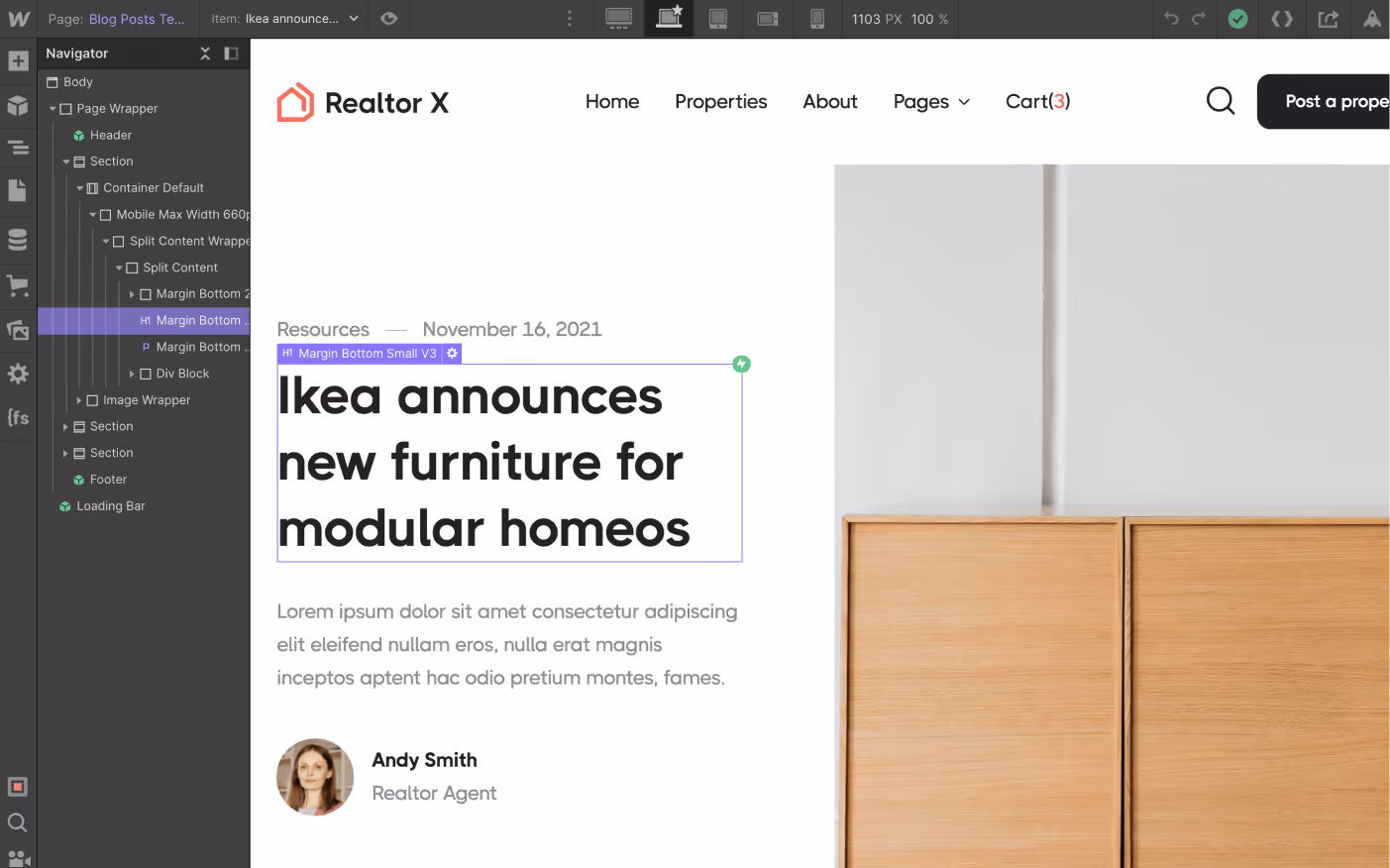Toggle the X-ray mode icon

(18, 787)
